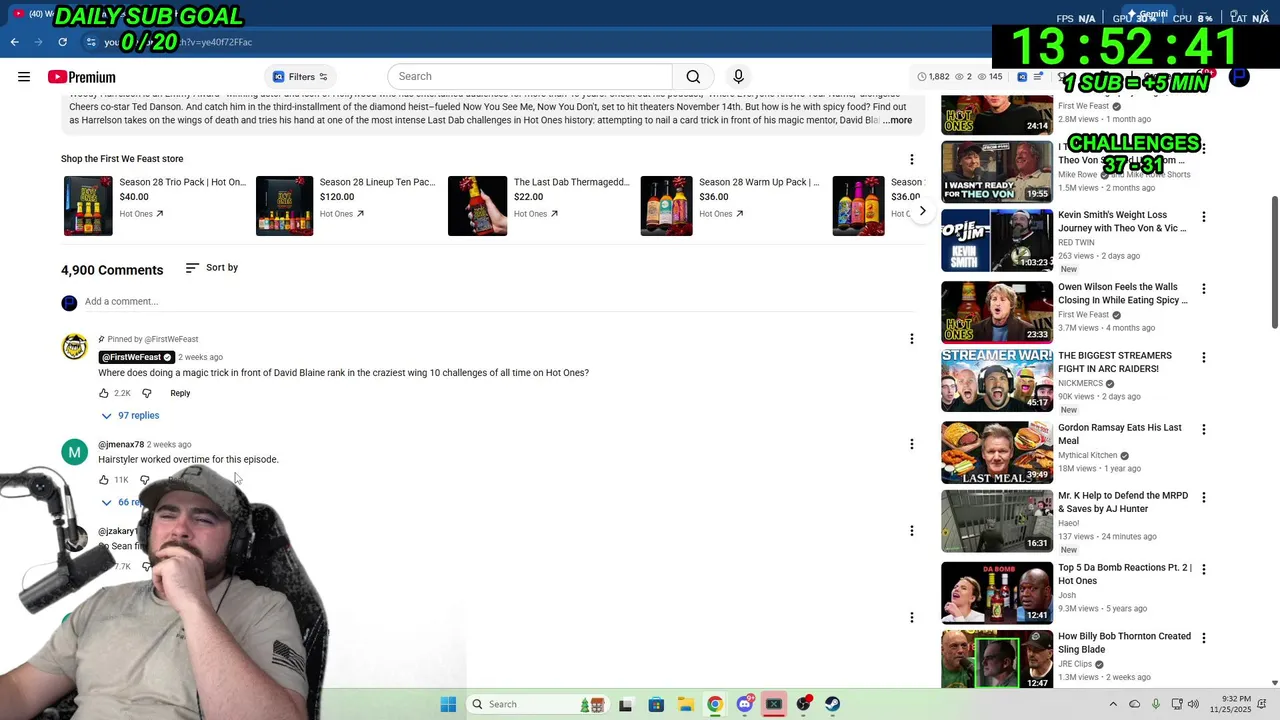Open the @FirstWeFeast channel name badge
Viewport: 1280px width, 720px height.
137,357
